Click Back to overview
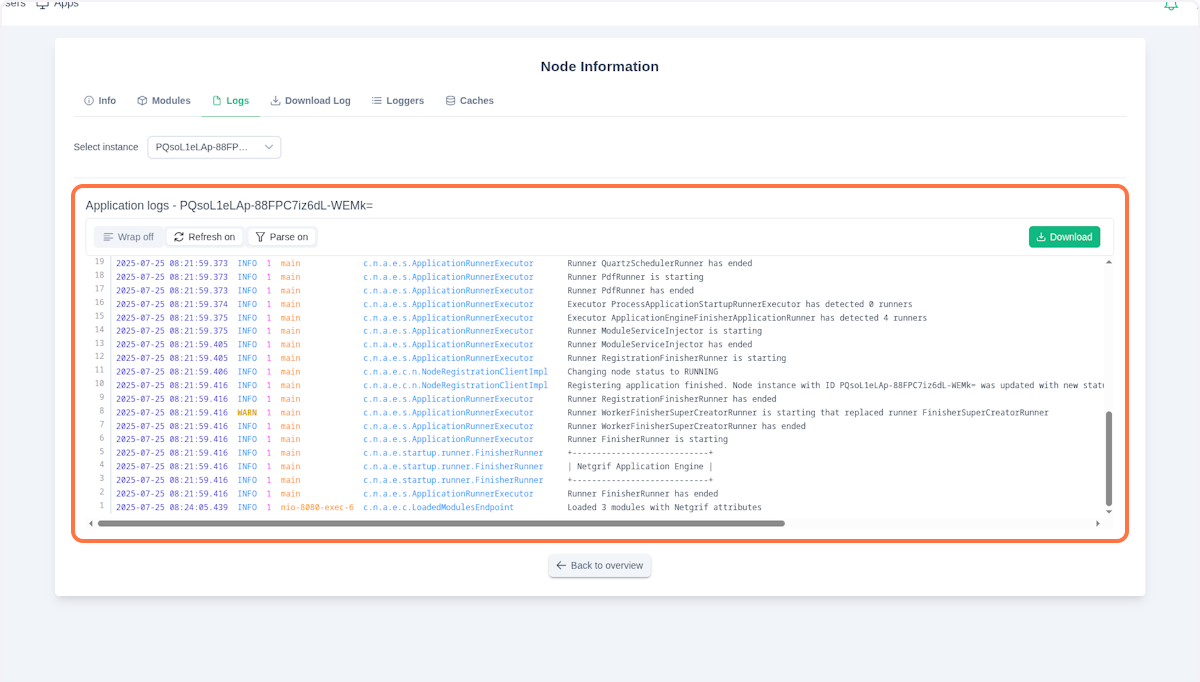This screenshot has height=682, width=1200. [x=599, y=565]
